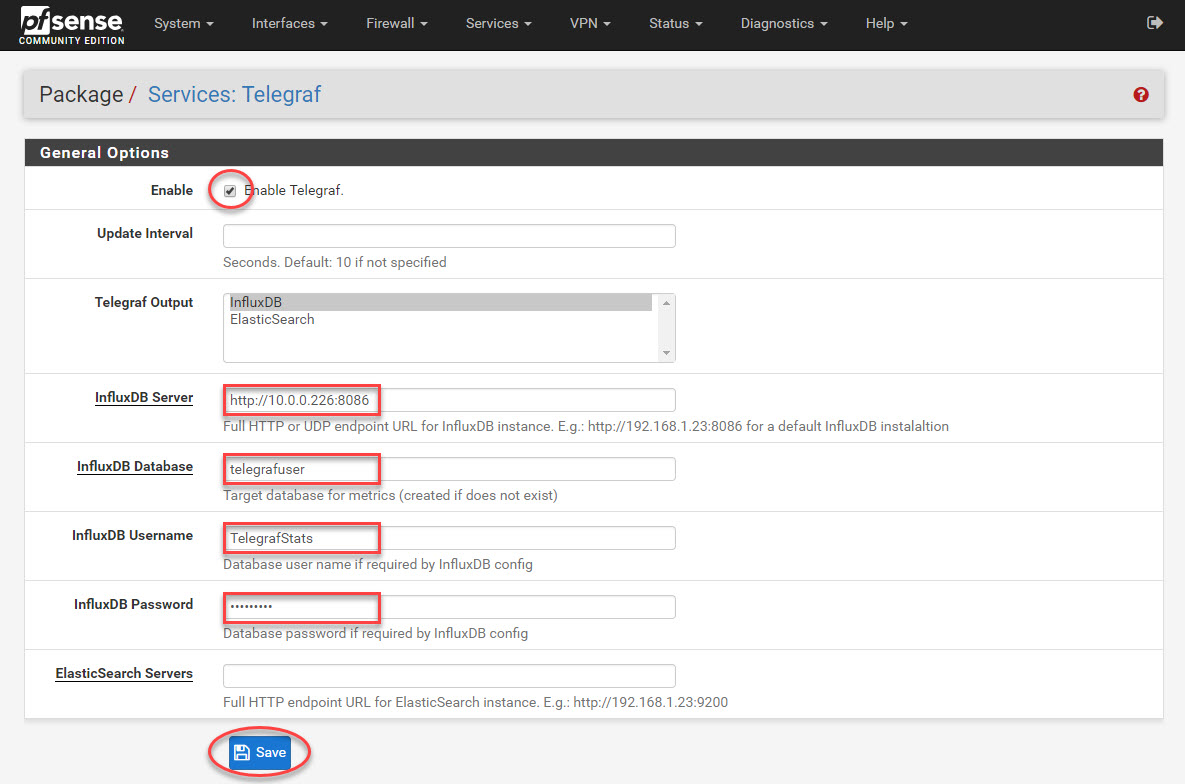Screen dimensions: 1185x784
Task: Click the 'Database password if required' help text
Action: pyautogui.click(x=376, y=634)
